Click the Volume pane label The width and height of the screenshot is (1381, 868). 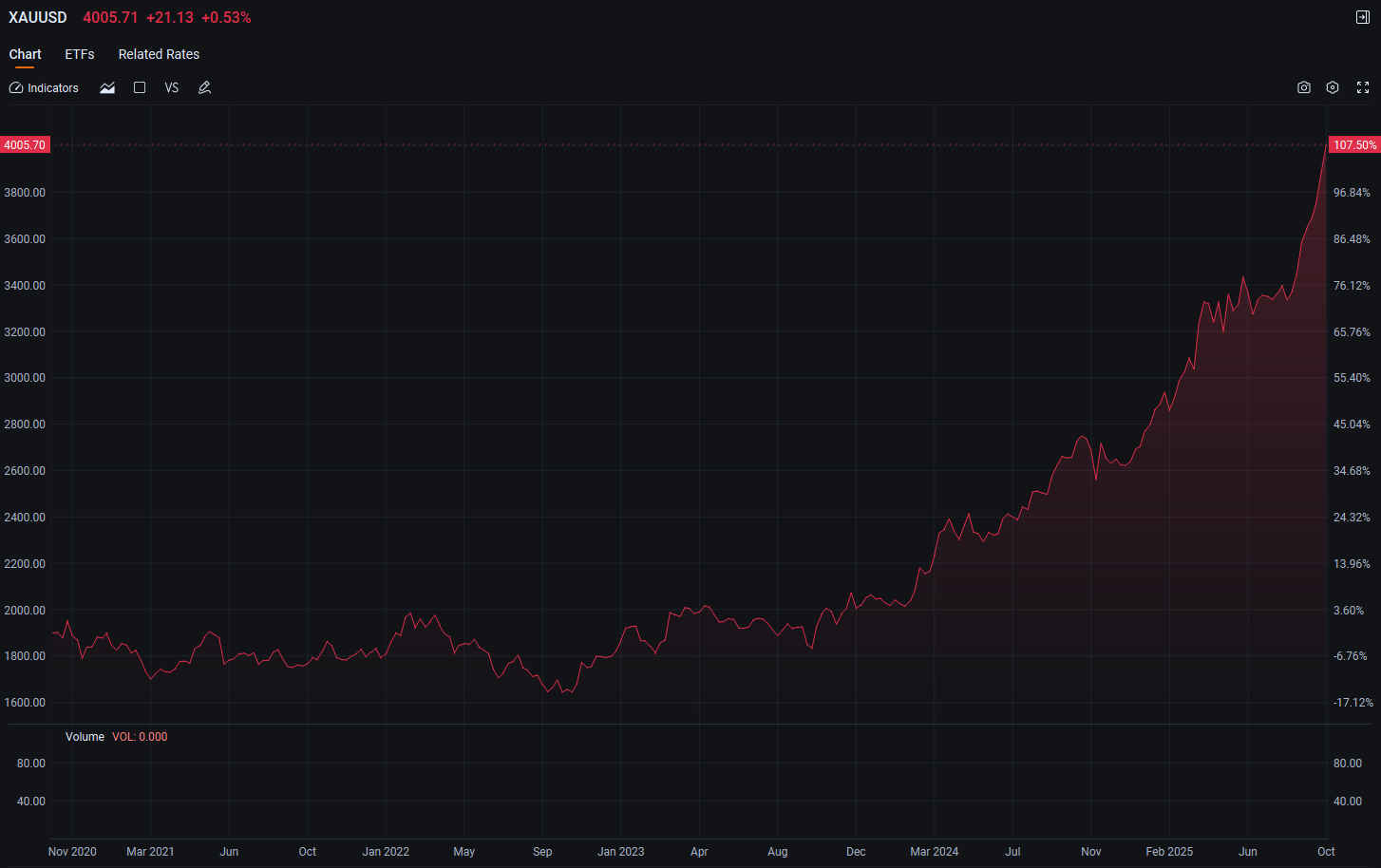pos(85,737)
